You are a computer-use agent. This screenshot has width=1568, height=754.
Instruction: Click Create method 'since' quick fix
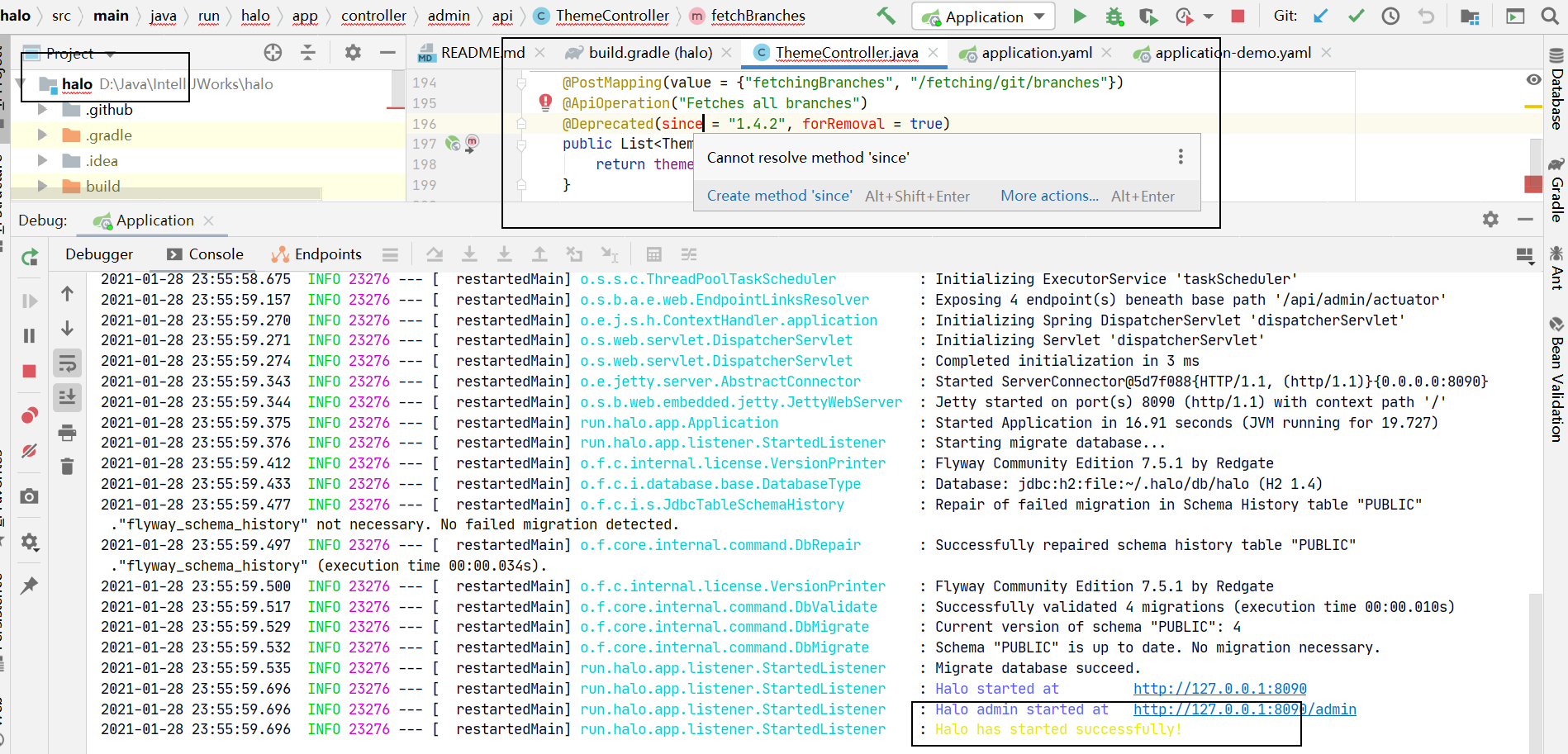pyautogui.click(x=779, y=196)
